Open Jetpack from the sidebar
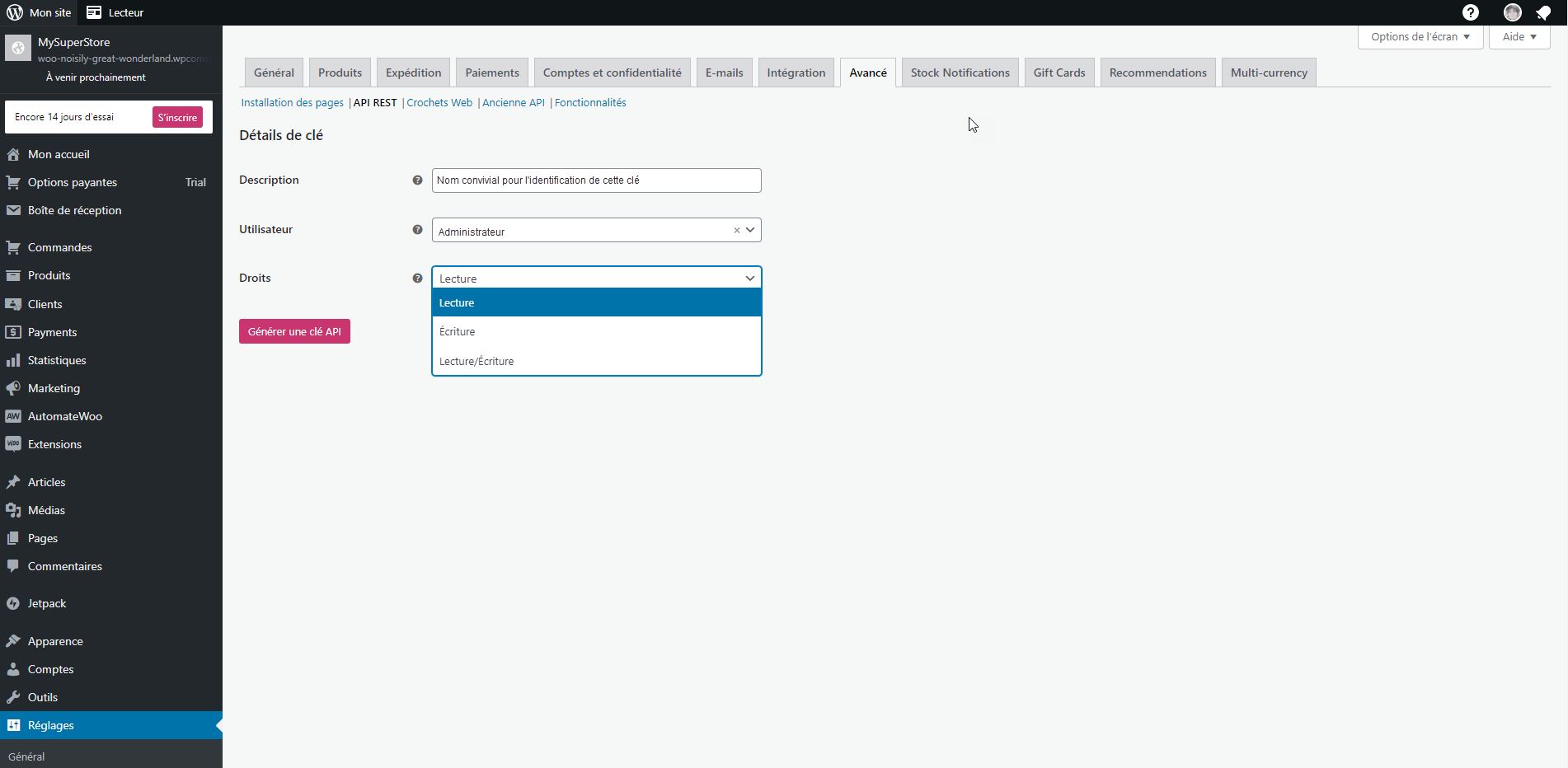Screen dimensions: 1568x768 (47, 603)
